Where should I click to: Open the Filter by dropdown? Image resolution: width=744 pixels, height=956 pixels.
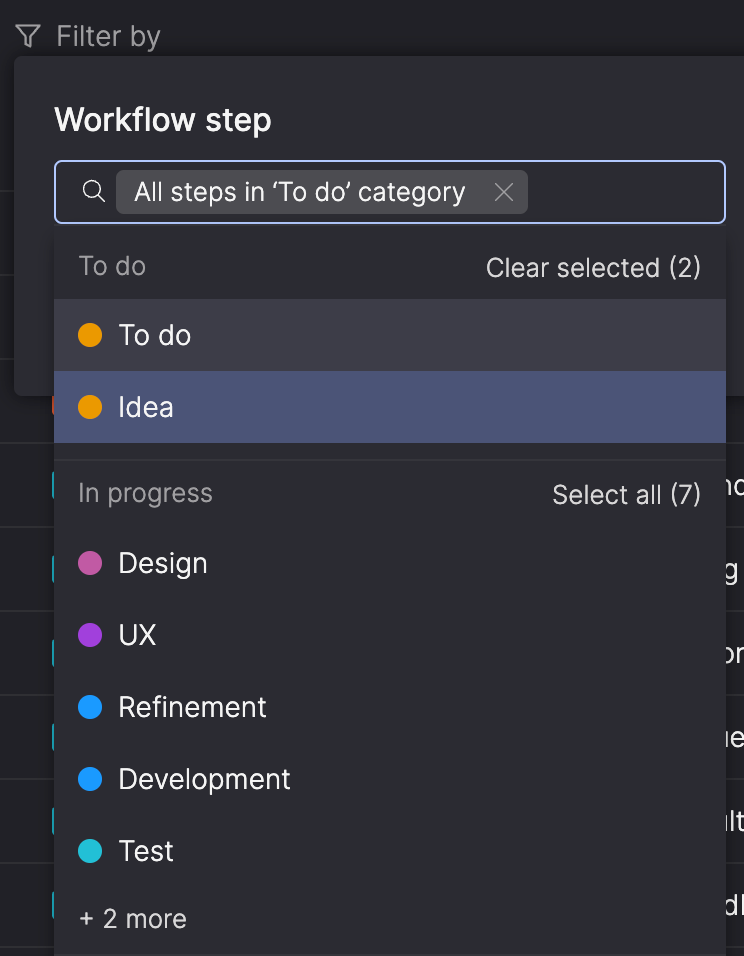(108, 37)
